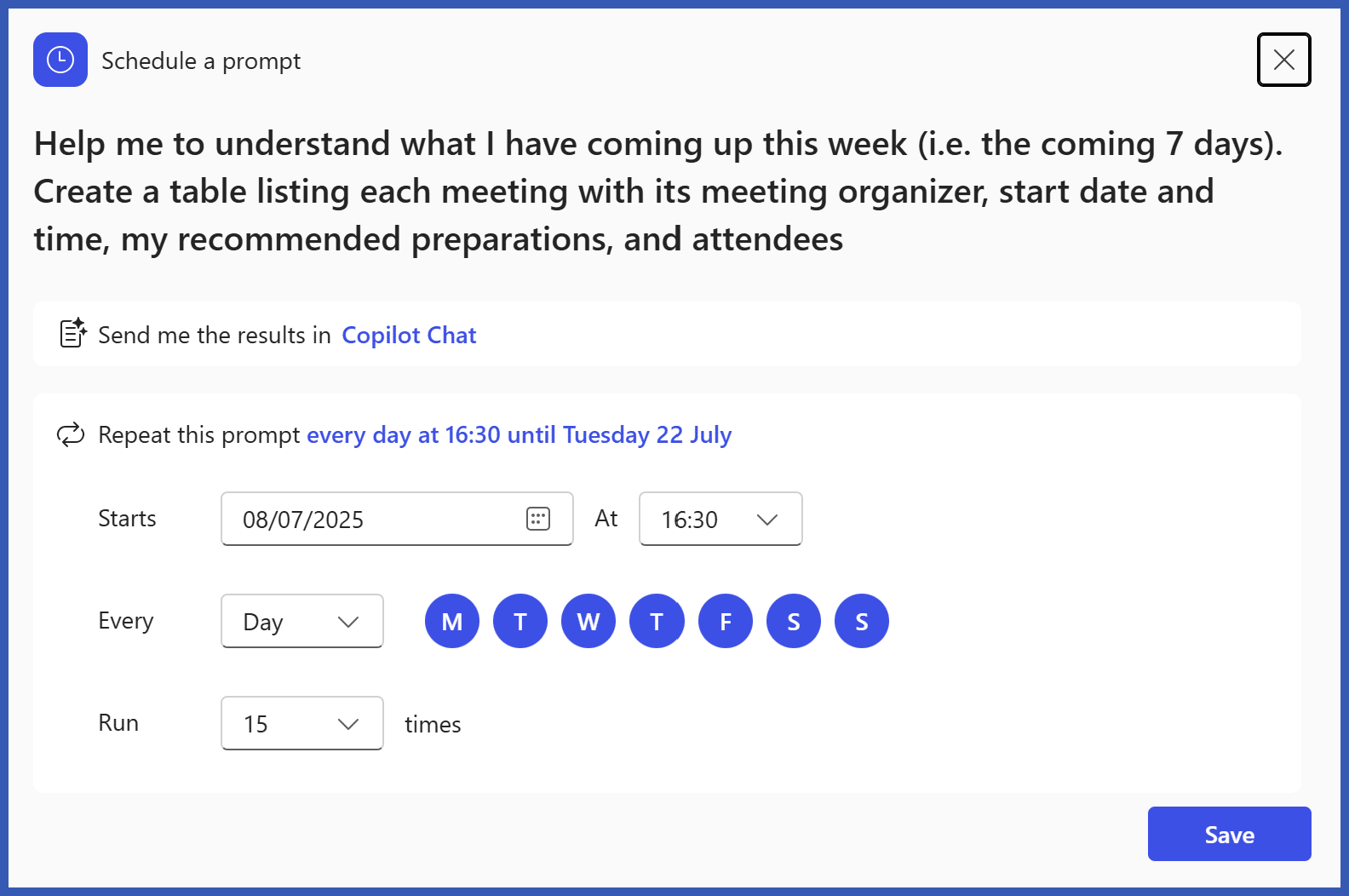1349x896 pixels.
Task: Toggle Thursday day button
Action: (x=657, y=621)
